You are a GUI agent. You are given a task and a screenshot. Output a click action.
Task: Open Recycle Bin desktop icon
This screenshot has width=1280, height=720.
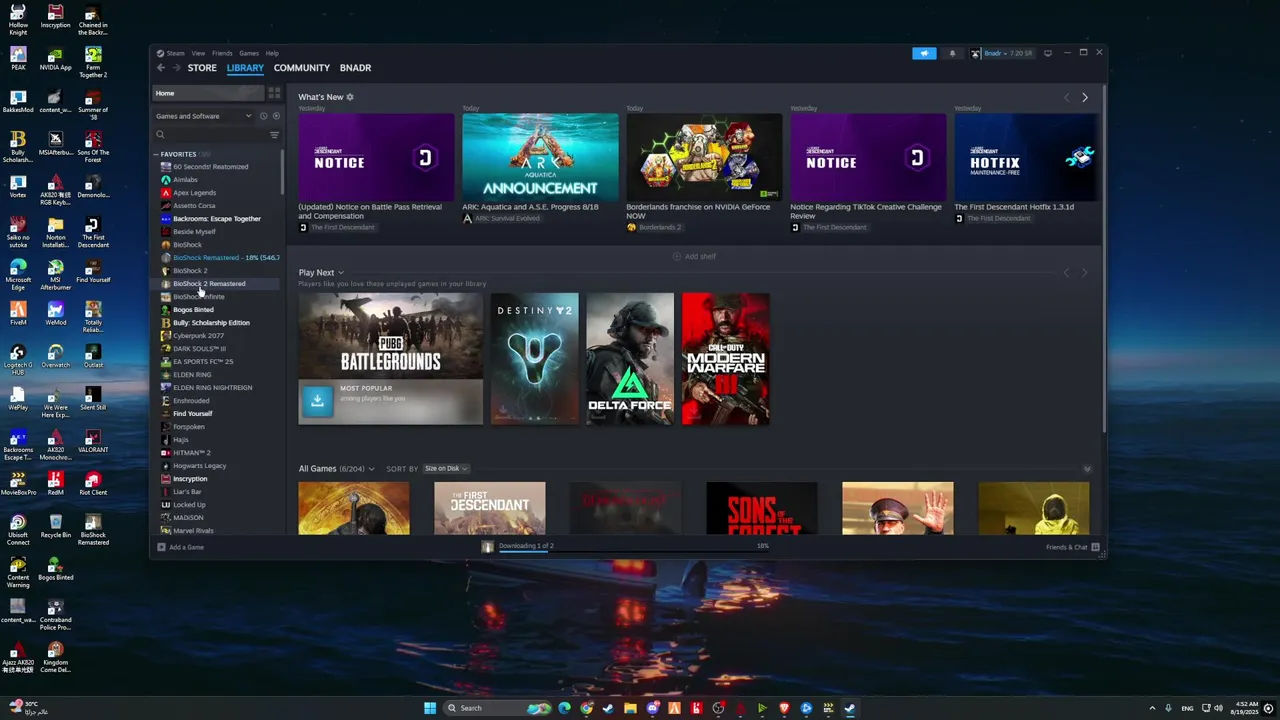pos(55,527)
